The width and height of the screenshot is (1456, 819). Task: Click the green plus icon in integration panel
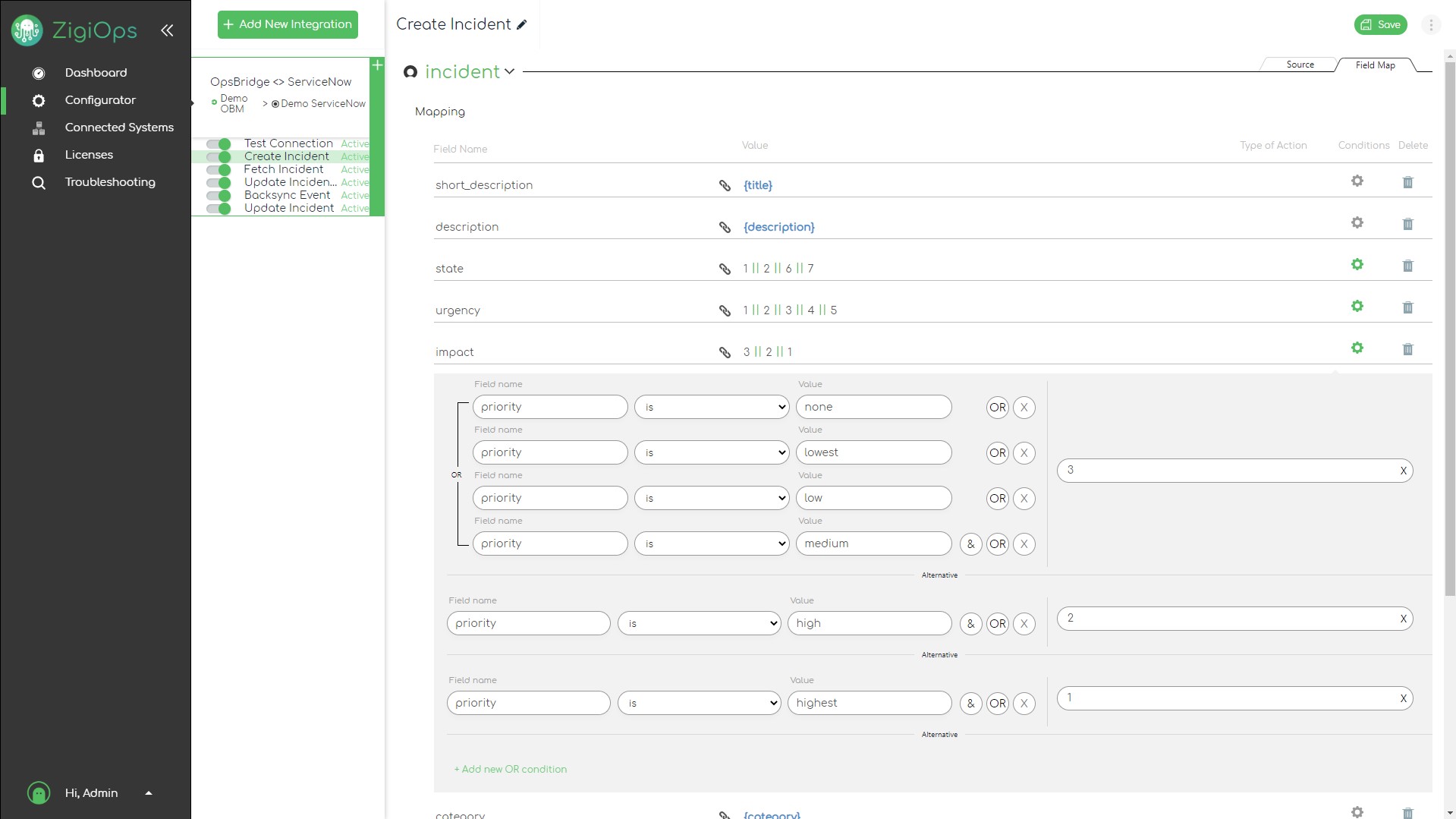pyautogui.click(x=377, y=65)
